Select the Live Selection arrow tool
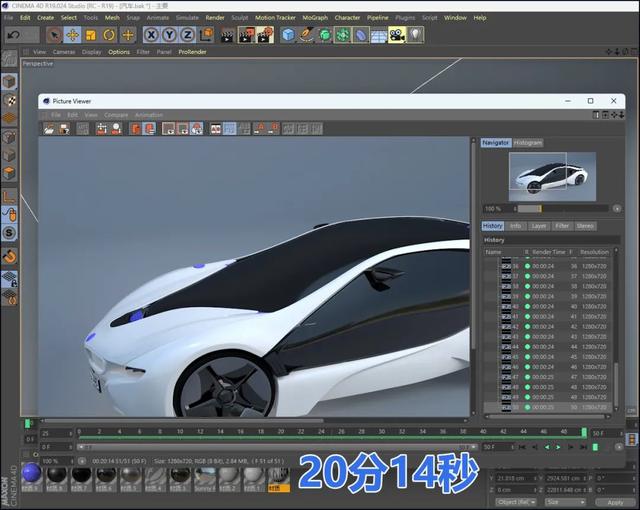 [x=54, y=35]
